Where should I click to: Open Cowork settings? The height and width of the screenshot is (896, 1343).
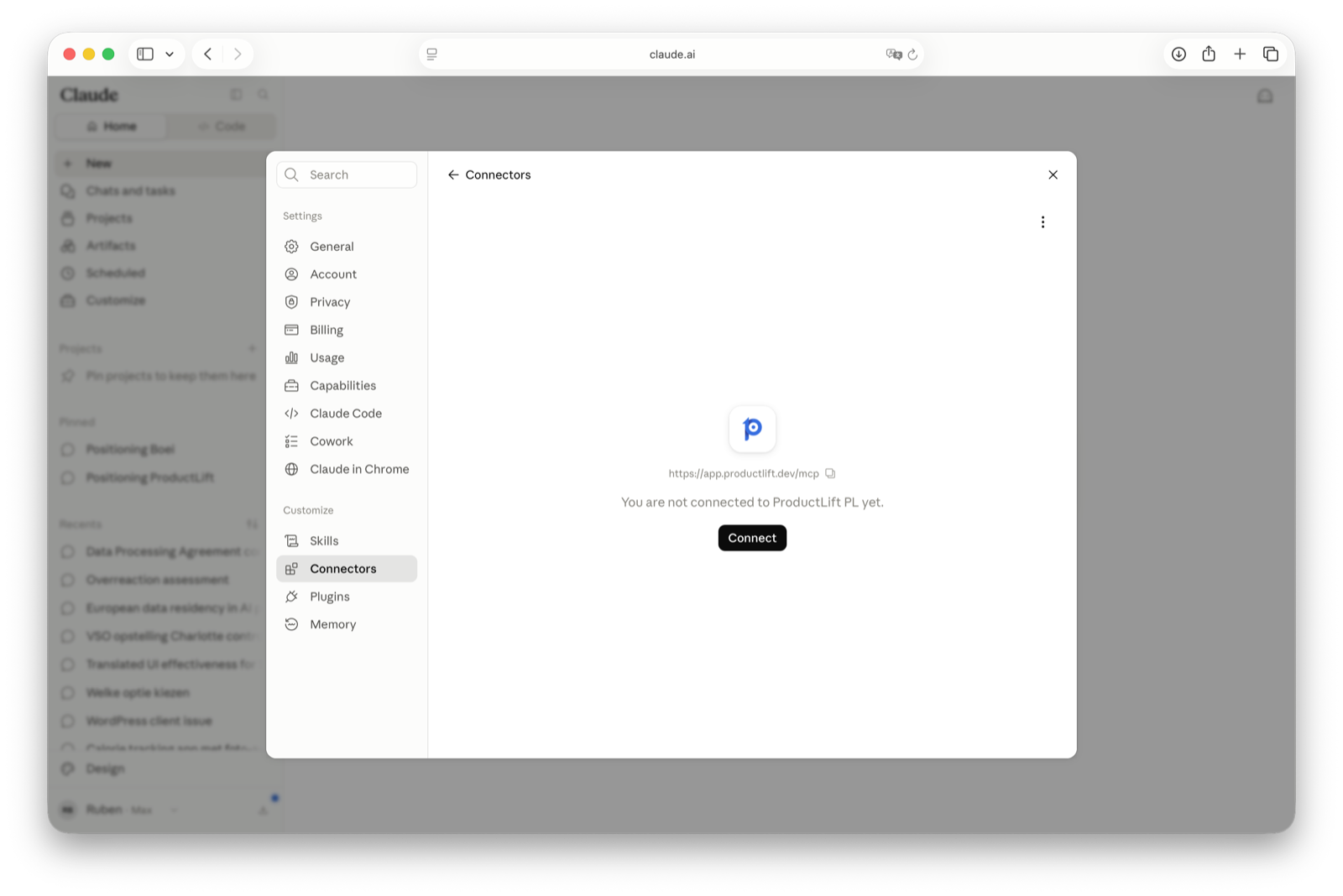(347, 441)
